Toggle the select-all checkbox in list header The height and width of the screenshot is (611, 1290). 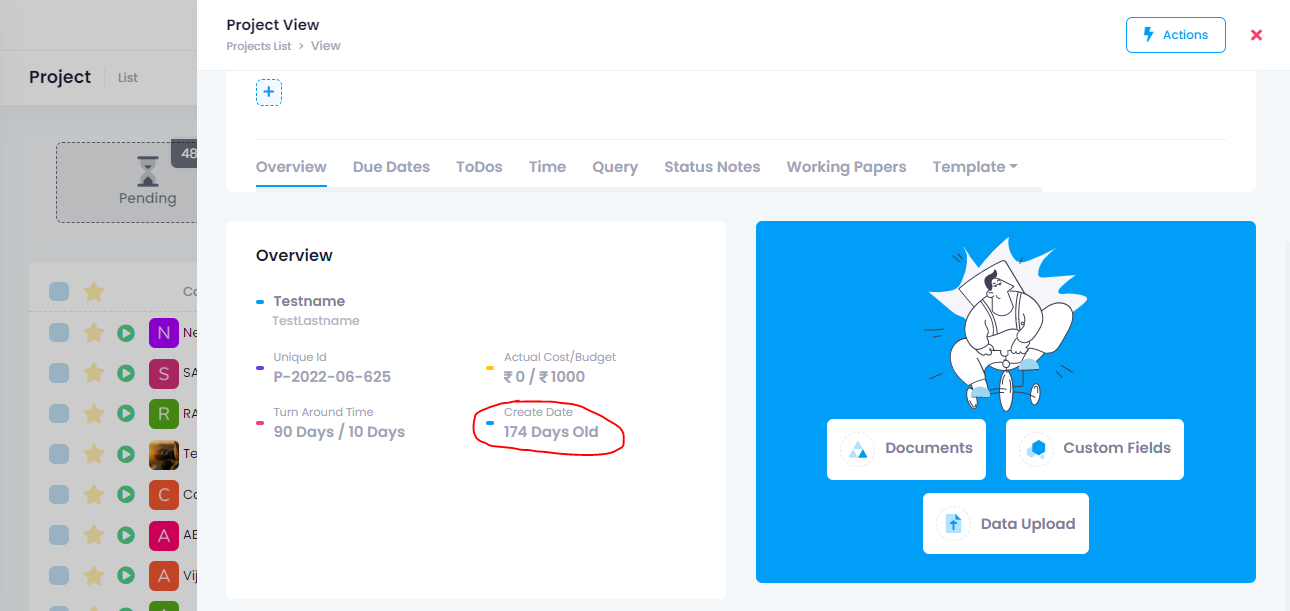[59, 291]
